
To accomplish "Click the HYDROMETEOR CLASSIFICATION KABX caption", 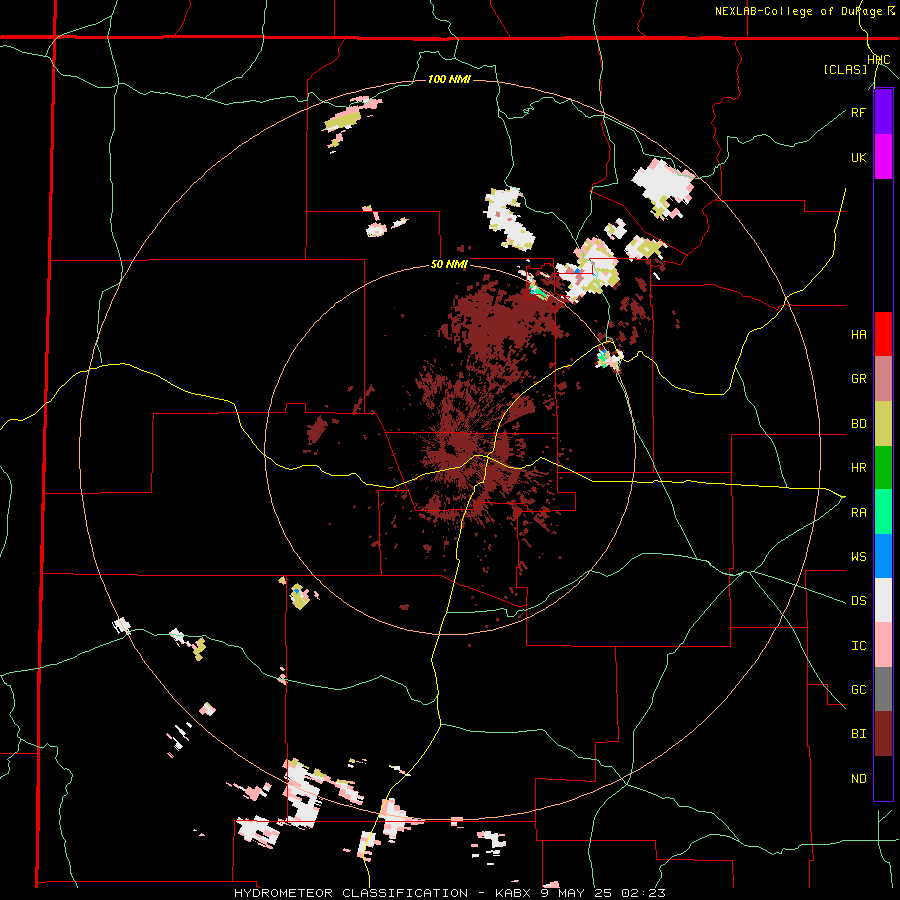I will [x=449, y=893].
